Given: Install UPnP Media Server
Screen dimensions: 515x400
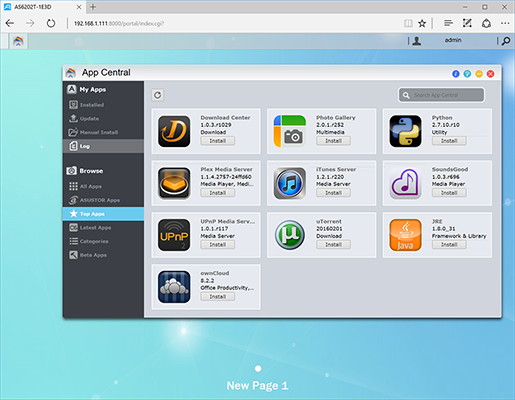Looking at the screenshot, I should point(218,245).
